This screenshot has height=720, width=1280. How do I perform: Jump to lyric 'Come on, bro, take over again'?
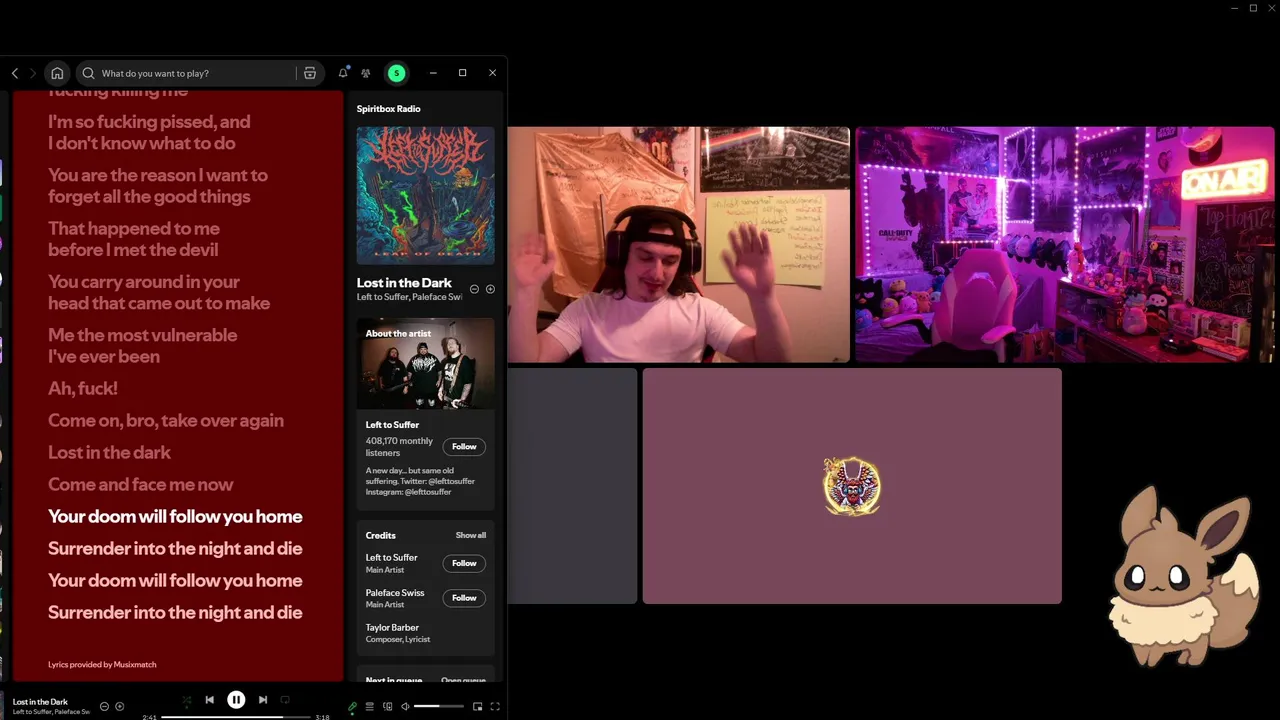166,420
